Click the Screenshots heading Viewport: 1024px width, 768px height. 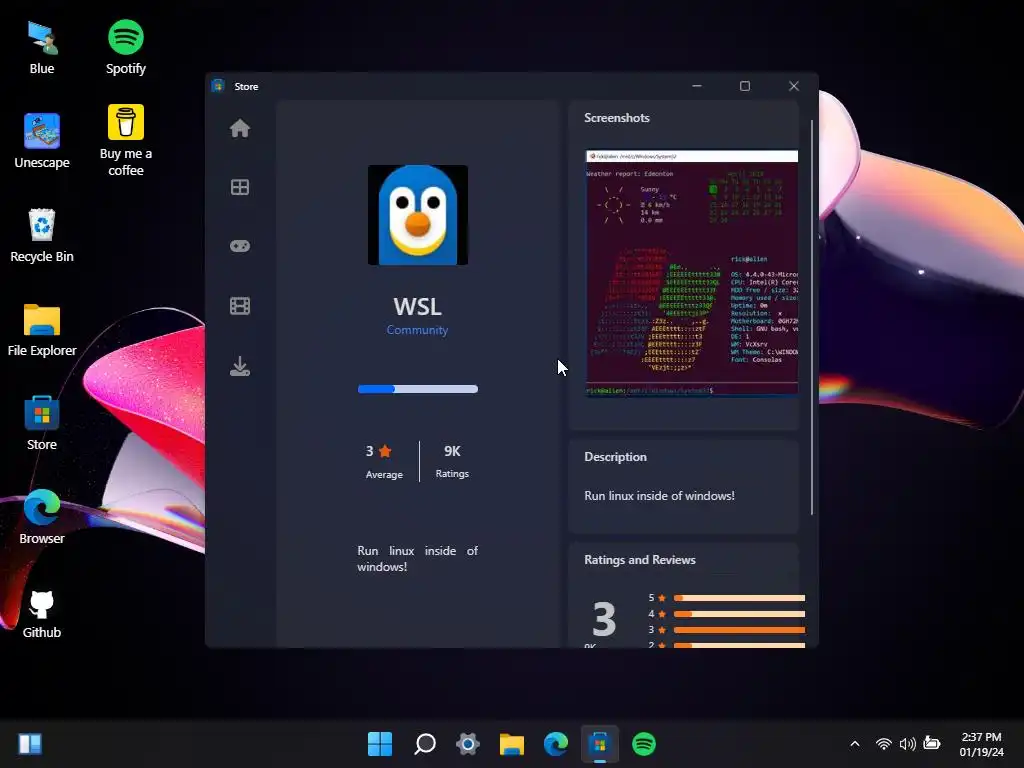point(616,118)
